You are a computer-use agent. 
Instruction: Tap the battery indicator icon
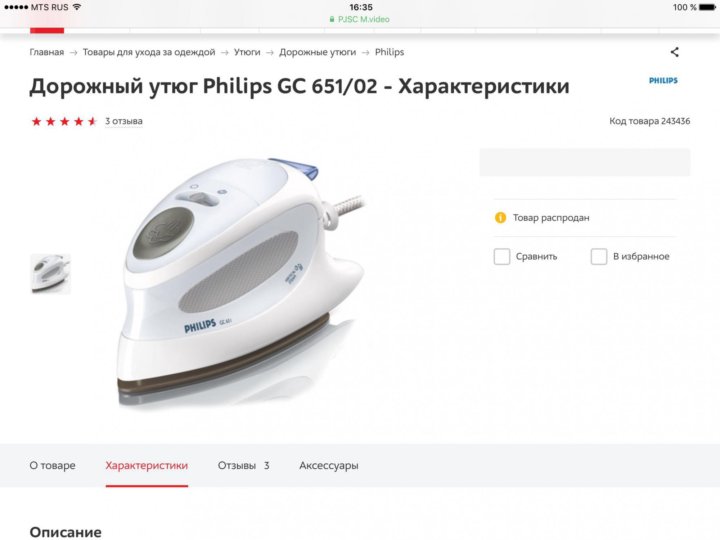point(707,7)
